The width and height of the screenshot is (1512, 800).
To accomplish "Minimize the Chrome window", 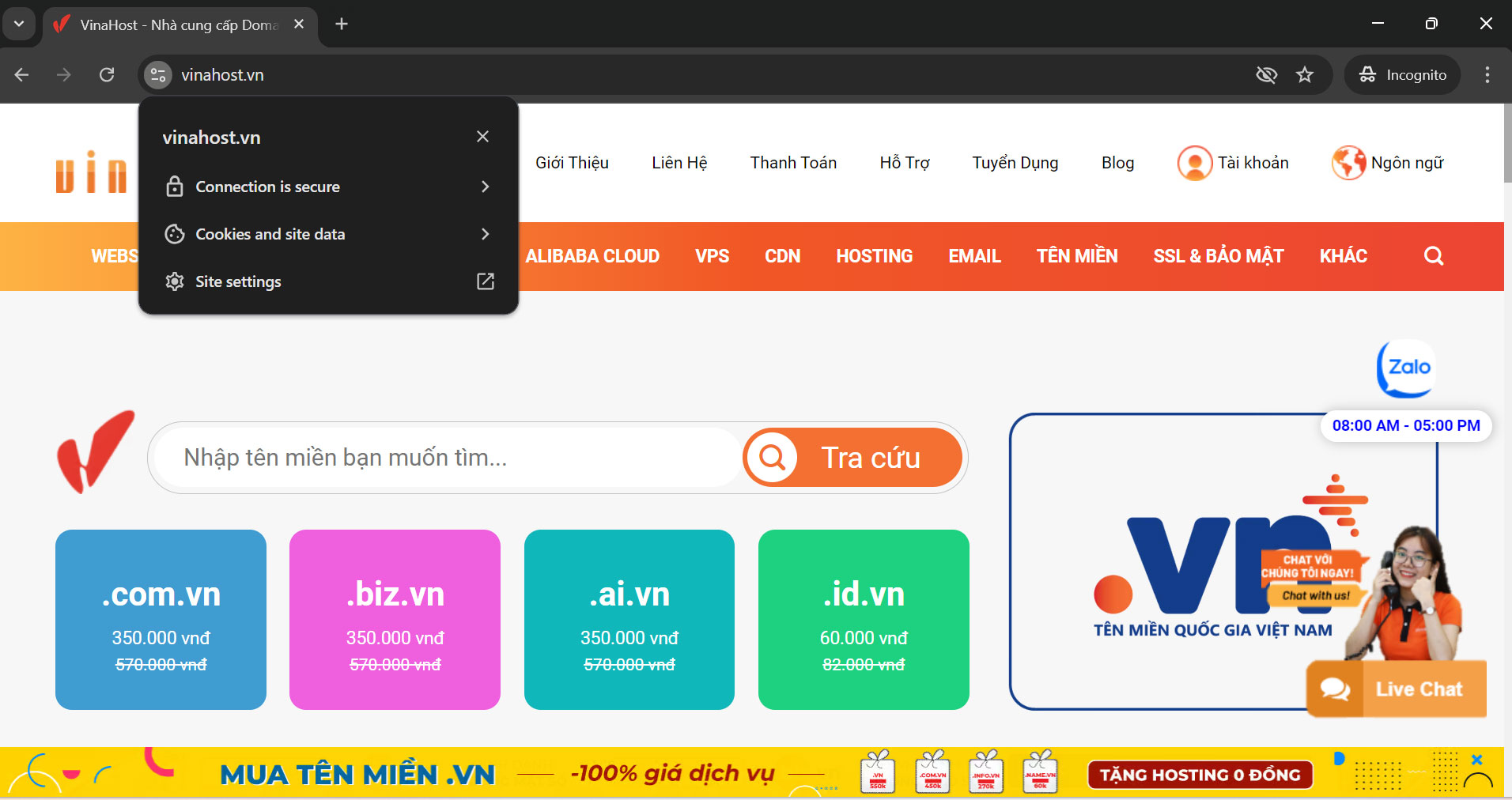I will (x=1378, y=24).
